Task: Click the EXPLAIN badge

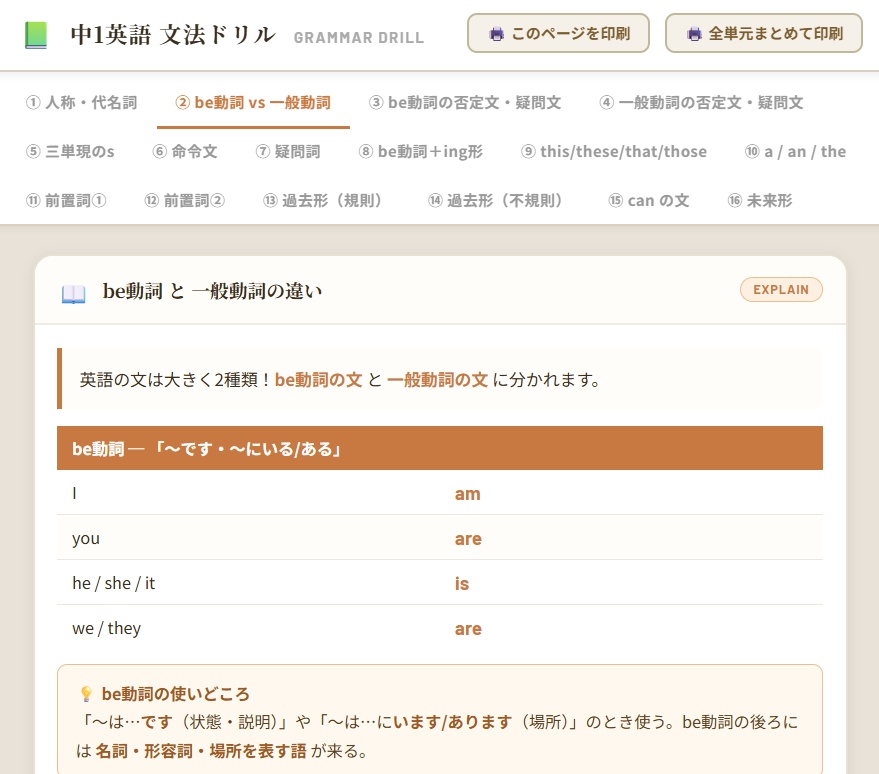Action: point(781,290)
